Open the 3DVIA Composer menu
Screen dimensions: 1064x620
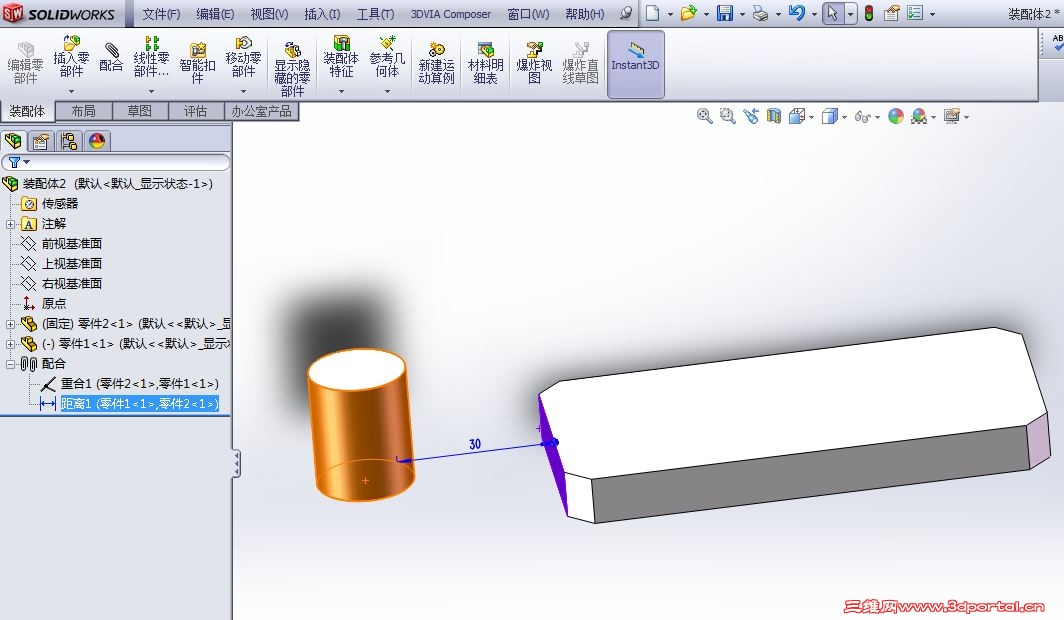point(451,14)
